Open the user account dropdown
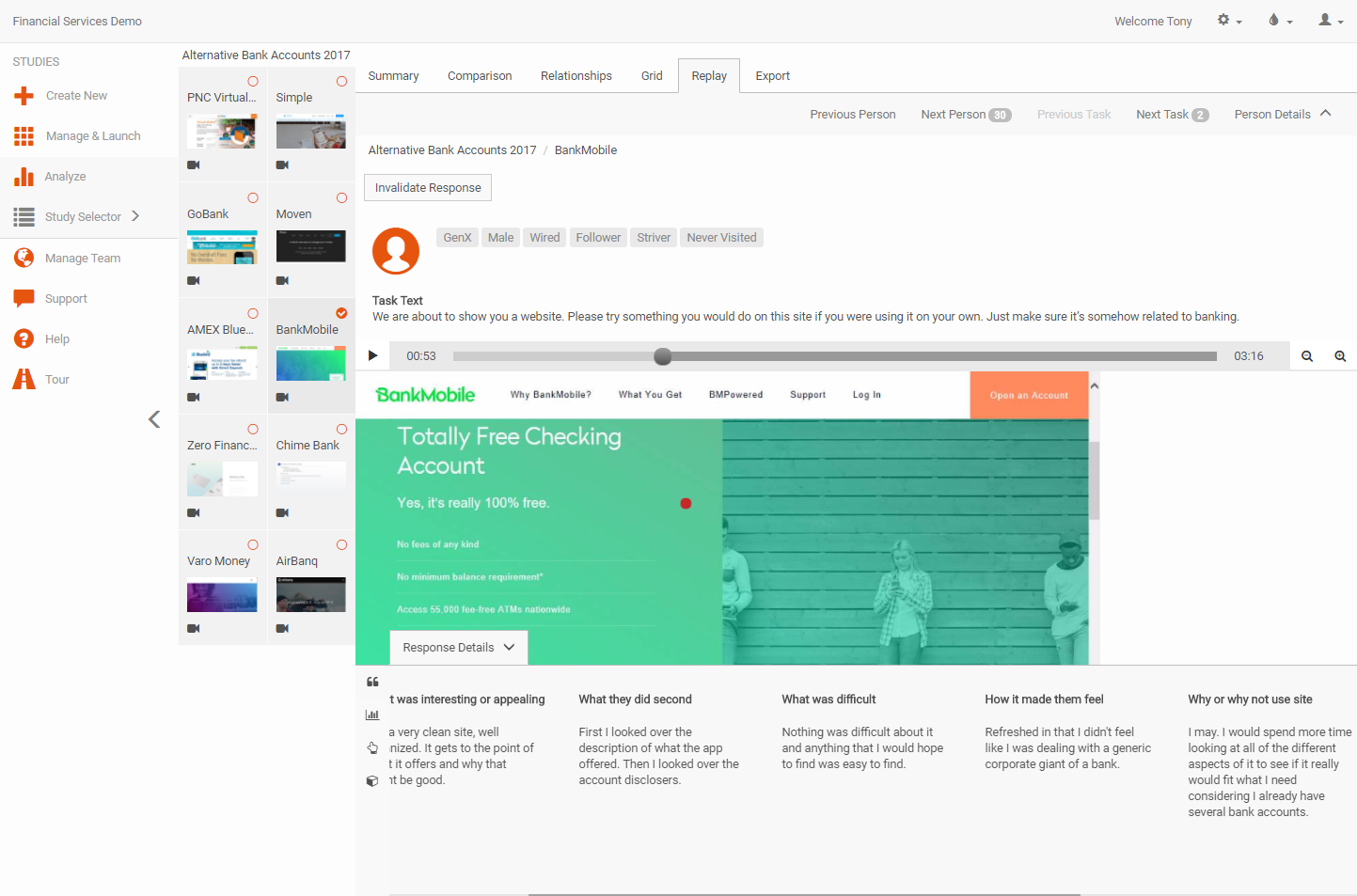The image size is (1357, 896). pos(1331,20)
